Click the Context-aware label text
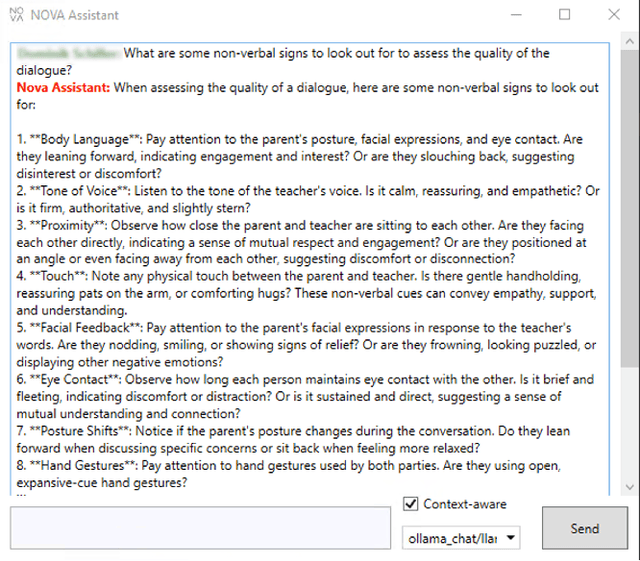 [x=464, y=504]
